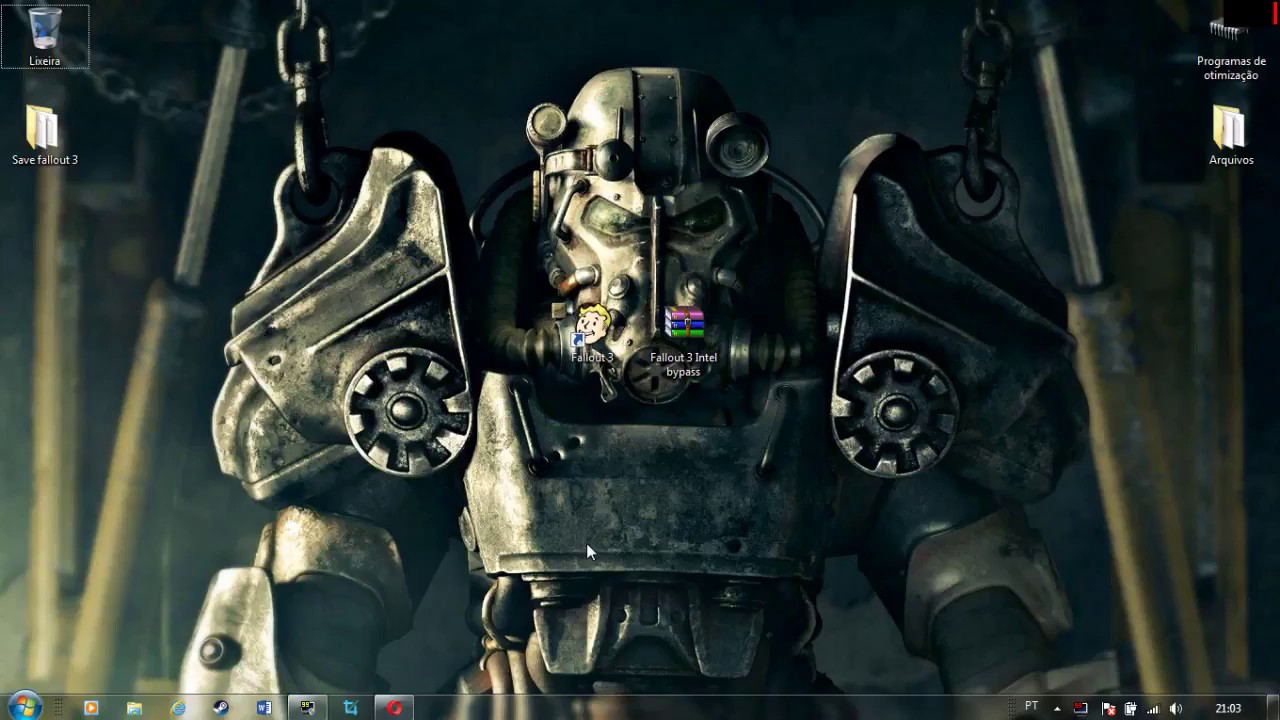Click the 21:03 taskbar clock

(x=1228, y=708)
